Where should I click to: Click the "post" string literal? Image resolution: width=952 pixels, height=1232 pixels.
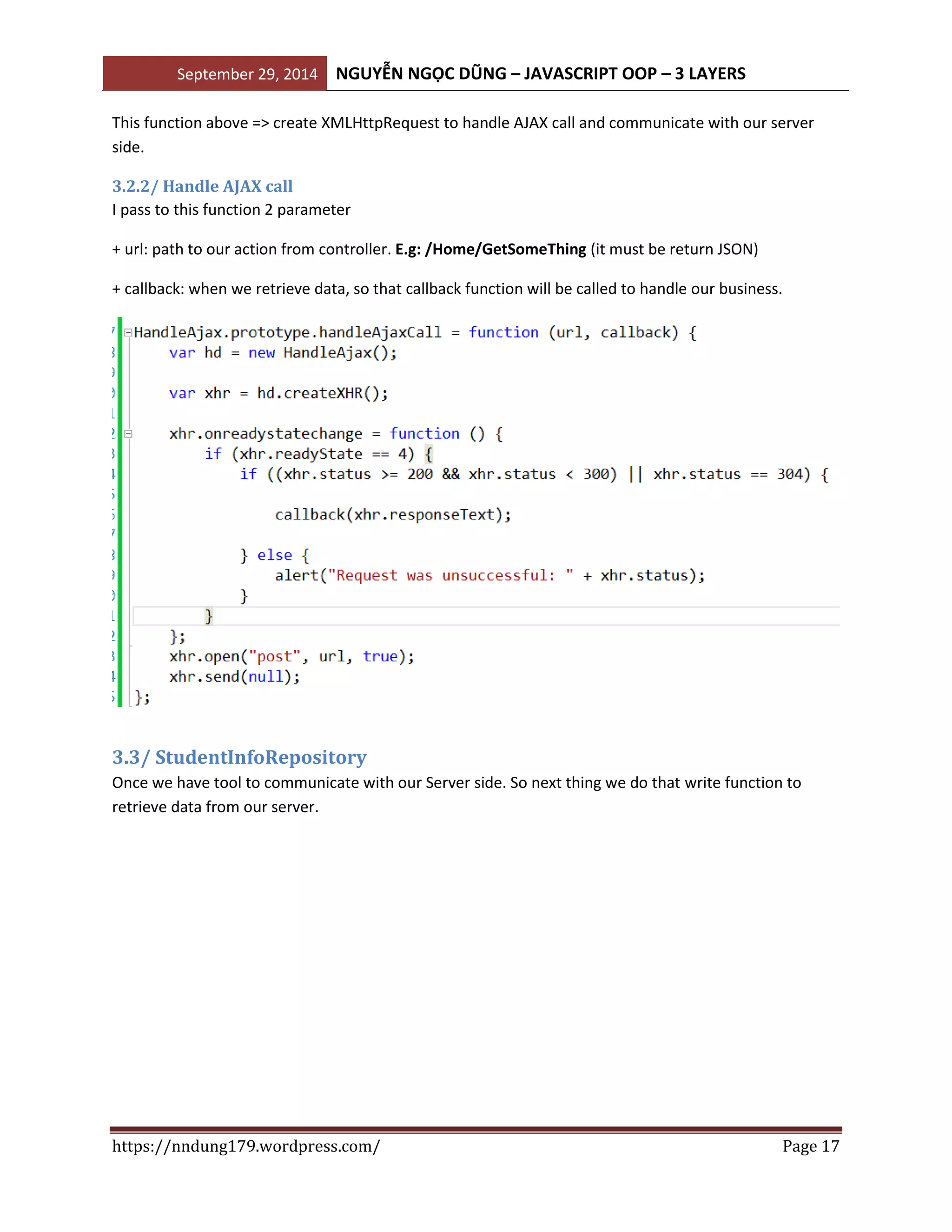click(x=275, y=656)
